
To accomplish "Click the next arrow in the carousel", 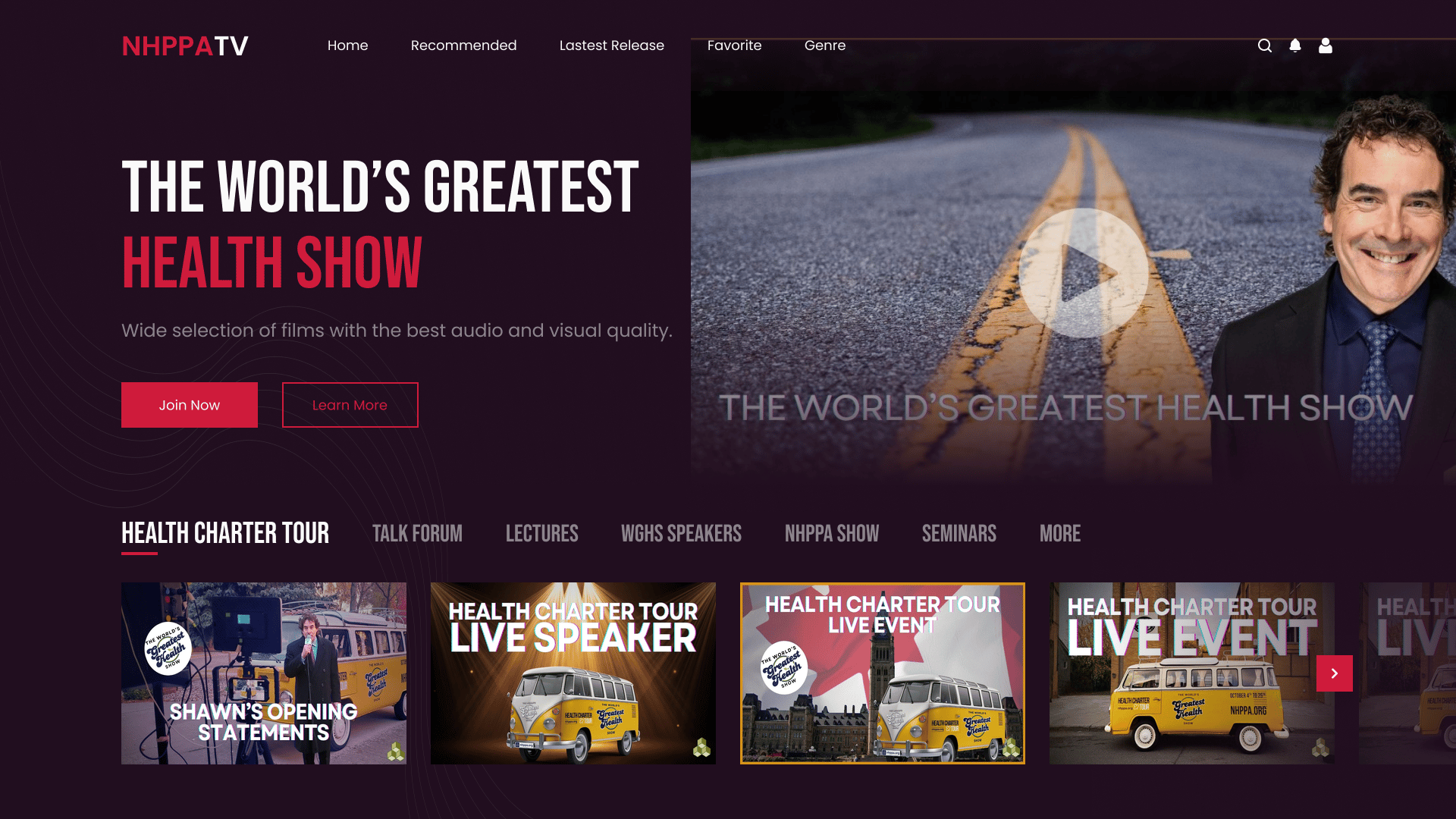I will click(1335, 673).
